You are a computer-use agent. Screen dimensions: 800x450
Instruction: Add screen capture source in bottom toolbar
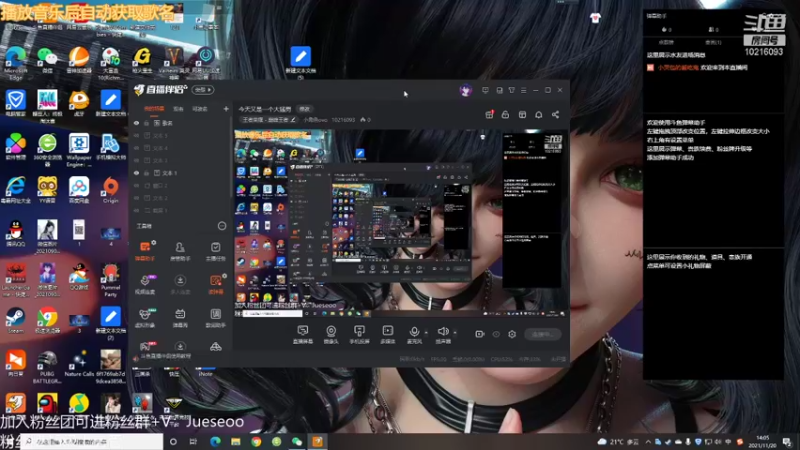(x=303, y=334)
